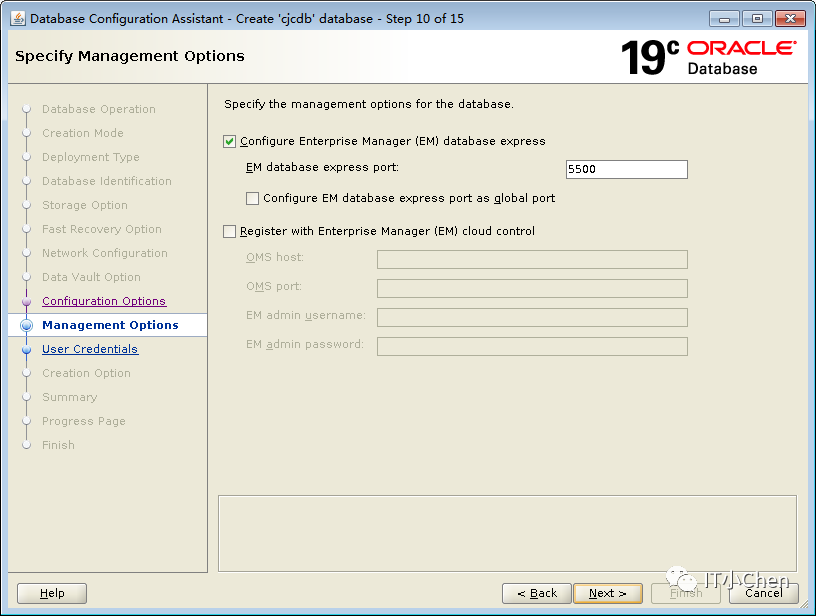816x616 pixels.
Task: Click the OMS port input field
Action: click(x=532, y=288)
